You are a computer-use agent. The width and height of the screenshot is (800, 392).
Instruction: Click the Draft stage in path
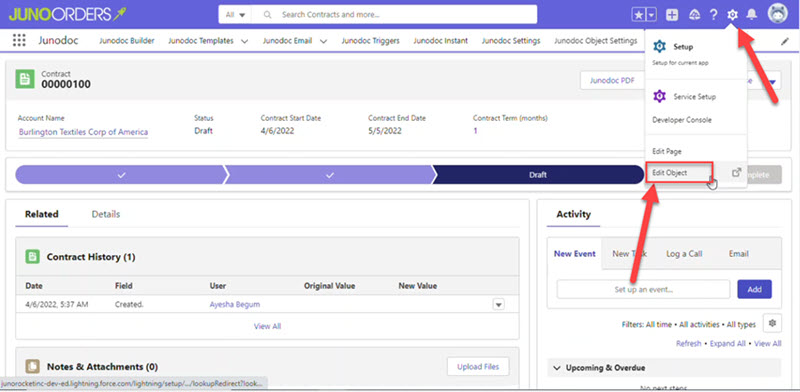[x=538, y=175]
